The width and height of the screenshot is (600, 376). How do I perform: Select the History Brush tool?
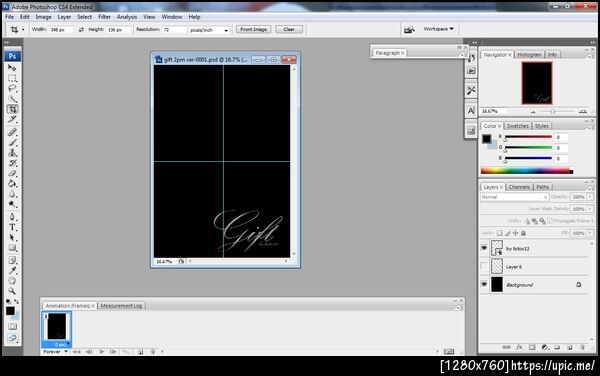point(12,163)
